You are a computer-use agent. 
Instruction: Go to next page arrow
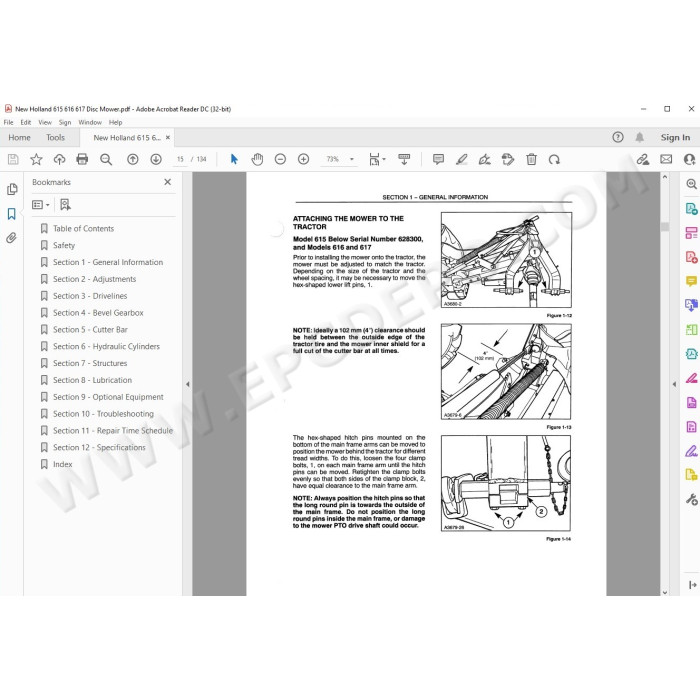[156, 159]
